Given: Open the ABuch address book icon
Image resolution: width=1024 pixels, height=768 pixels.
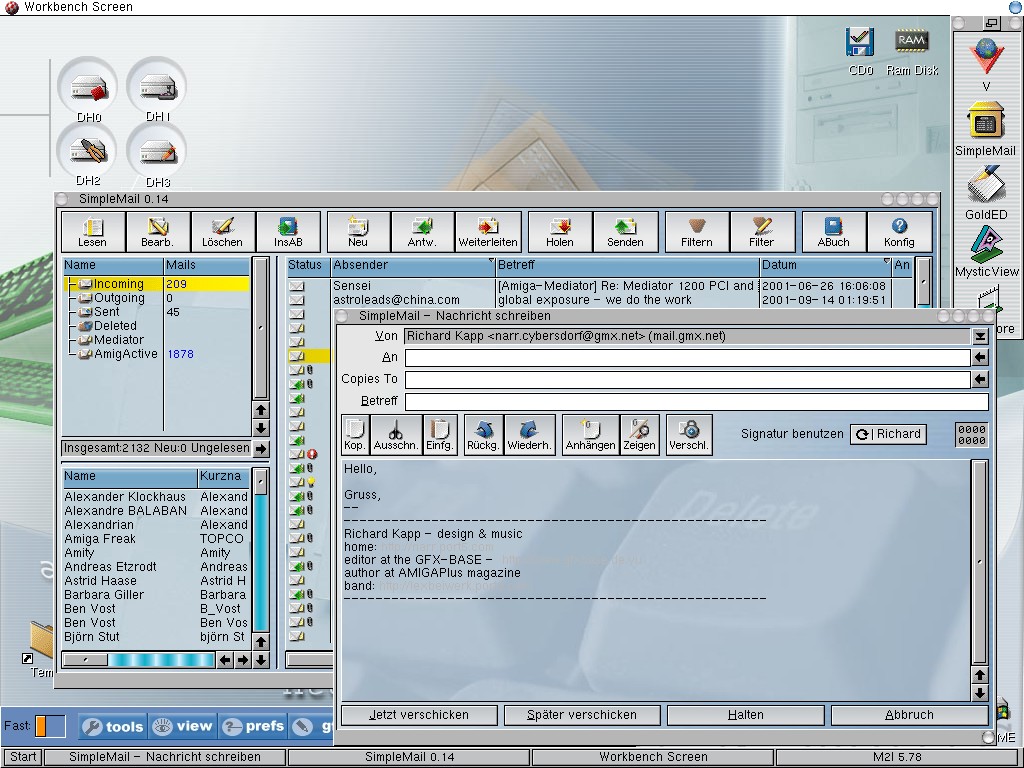Looking at the screenshot, I should pos(833,232).
